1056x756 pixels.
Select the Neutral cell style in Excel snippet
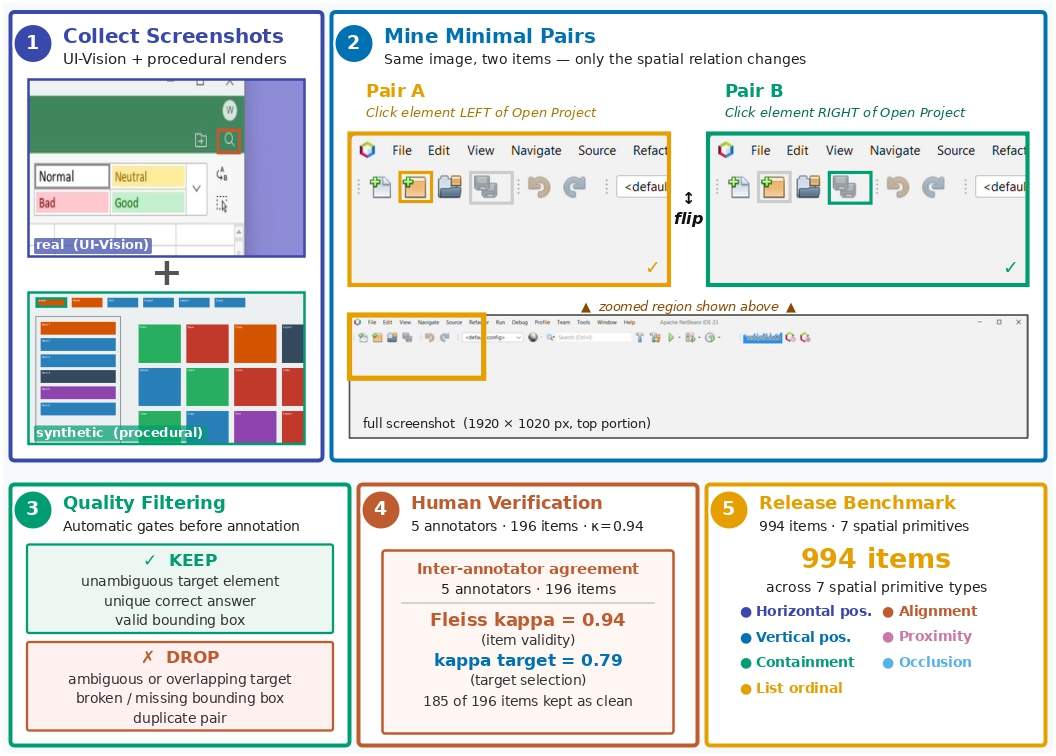click(x=147, y=176)
